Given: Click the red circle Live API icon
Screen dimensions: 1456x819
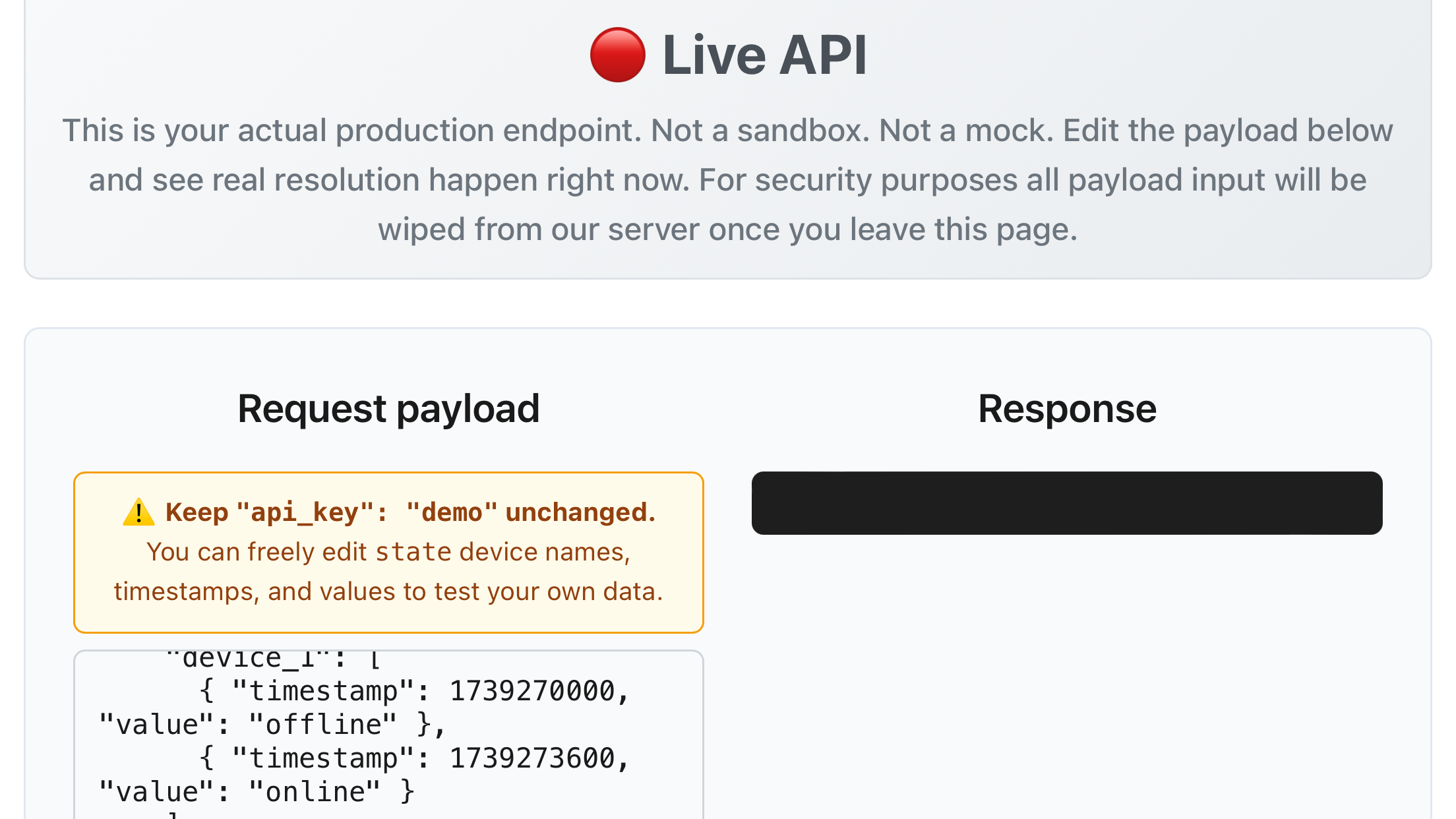Looking at the screenshot, I should (x=617, y=55).
